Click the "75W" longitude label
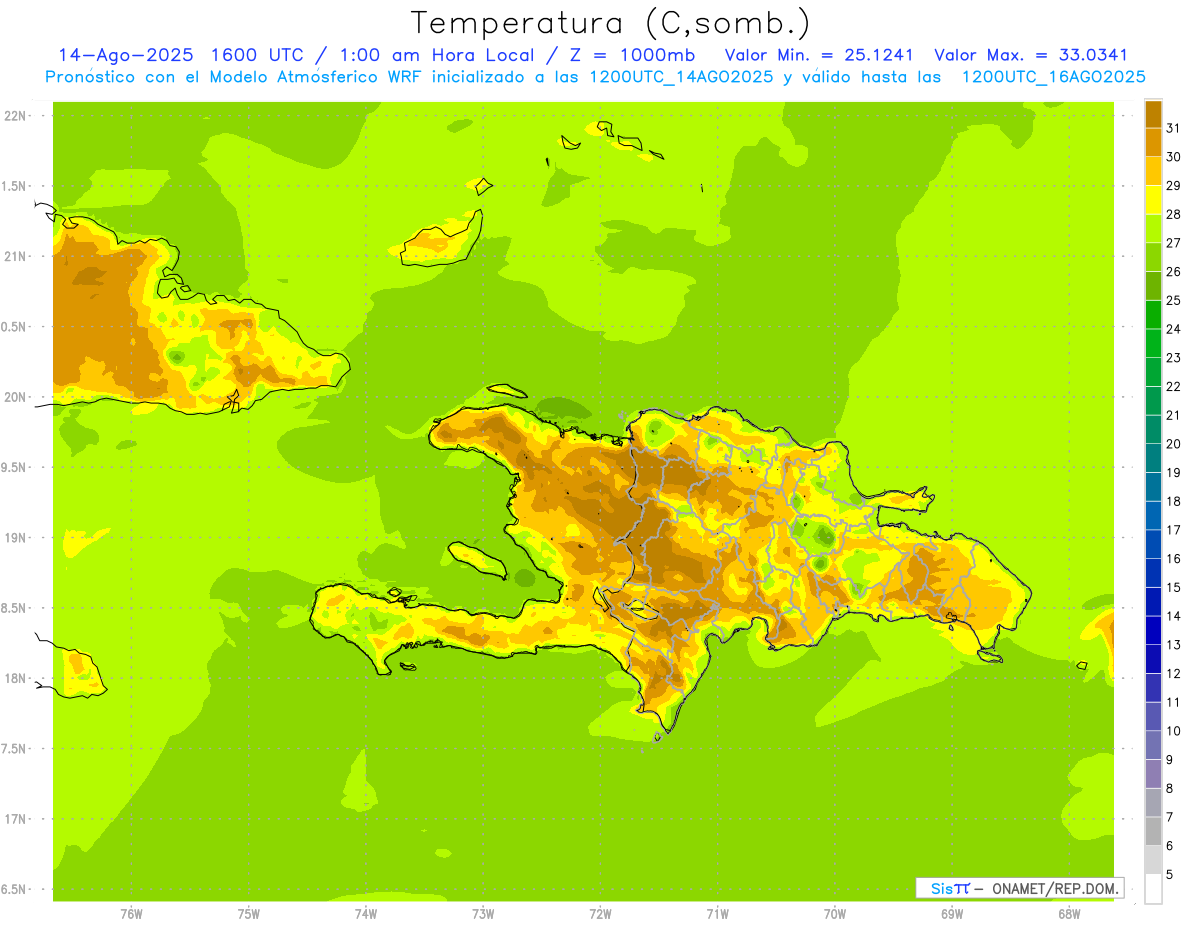The width and height of the screenshot is (1200, 927). click(x=249, y=914)
